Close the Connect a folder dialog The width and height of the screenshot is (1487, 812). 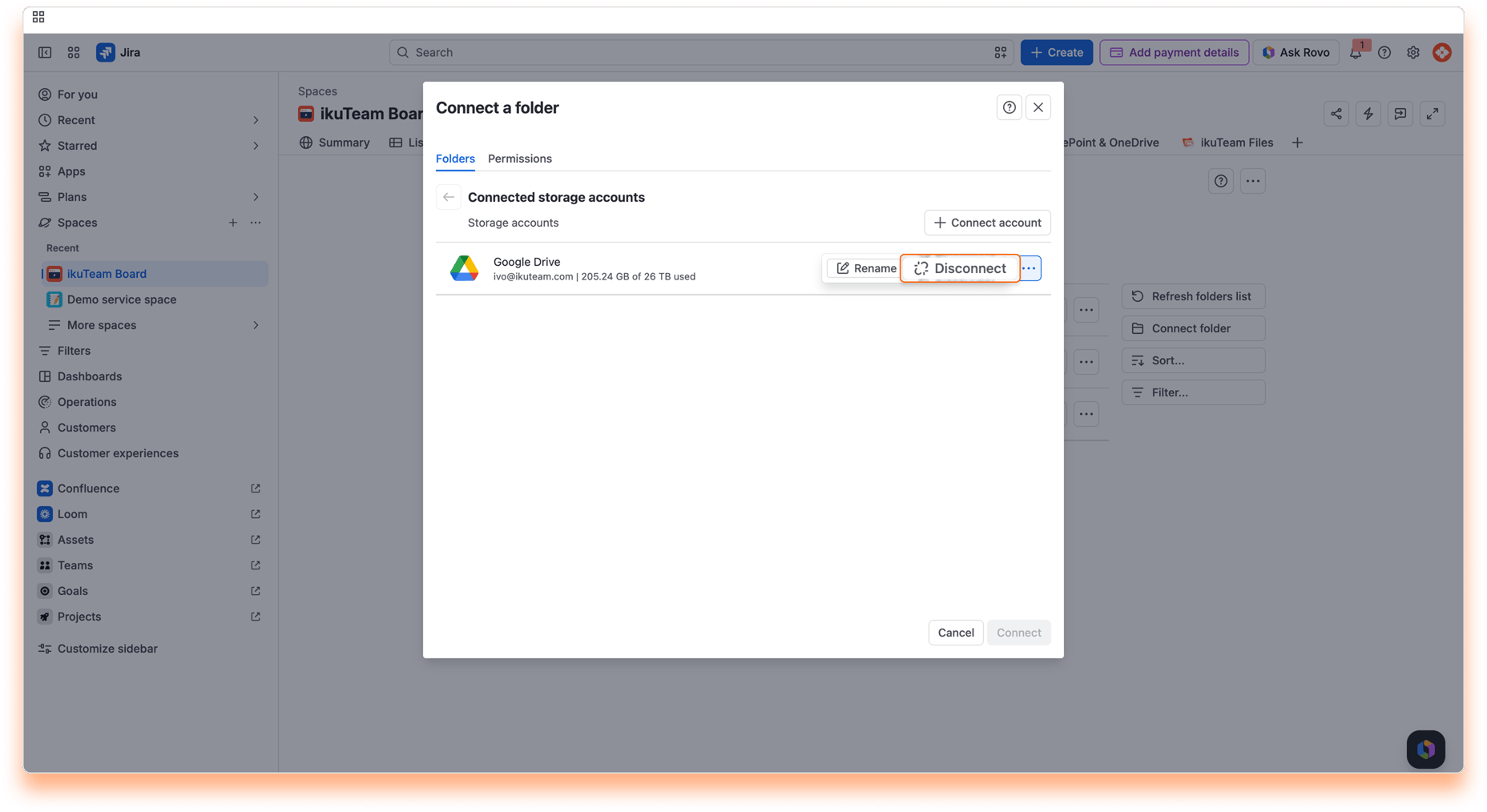[1038, 107]
